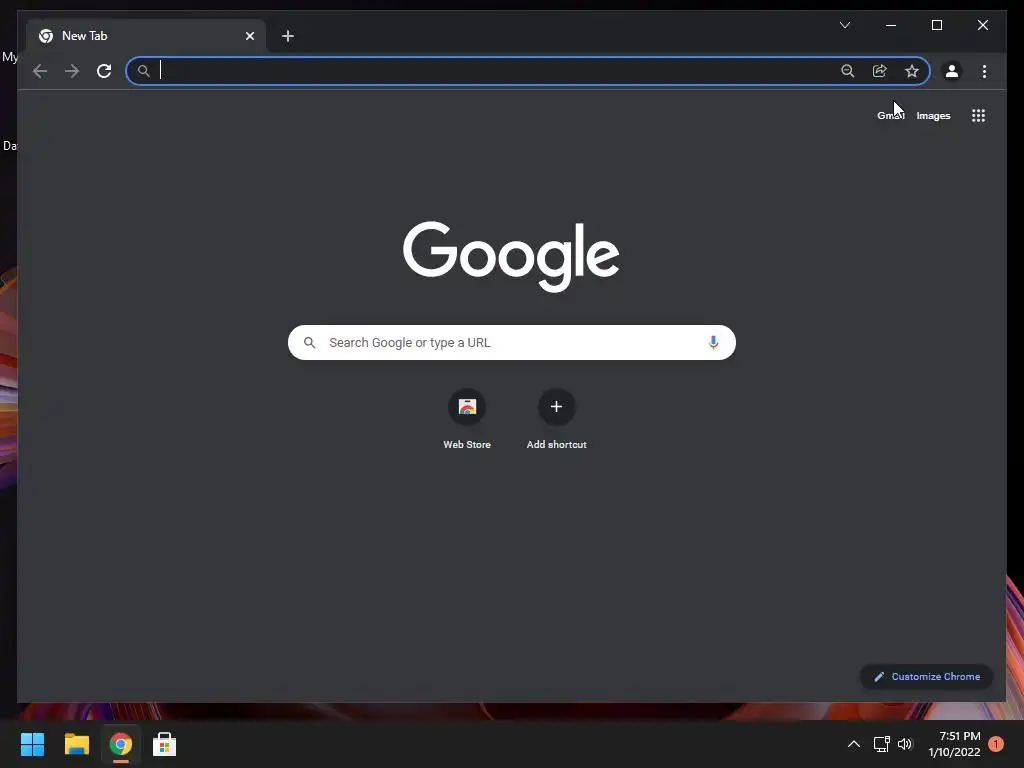
Task: Go forward using the forward arrow
Action: [x=72, y=71]
